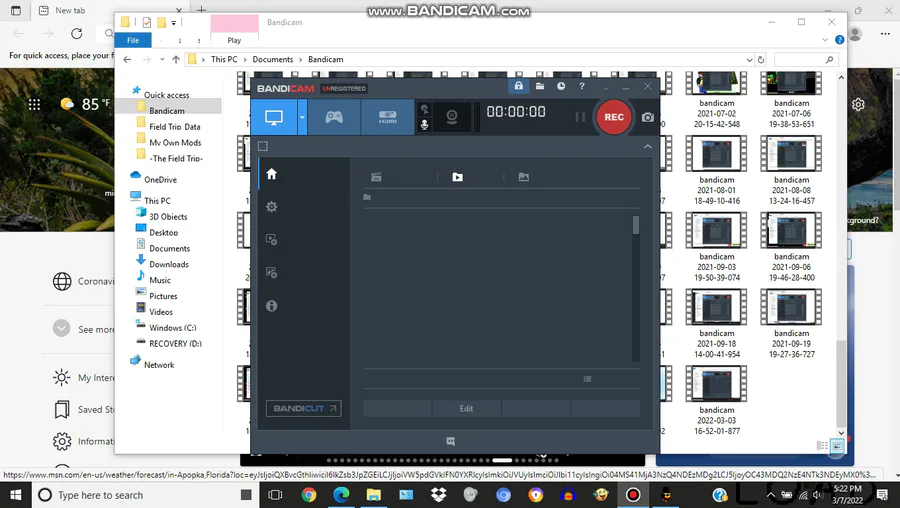Select the Videos folder tab icon
900x508 pixels.
(457, 177)
